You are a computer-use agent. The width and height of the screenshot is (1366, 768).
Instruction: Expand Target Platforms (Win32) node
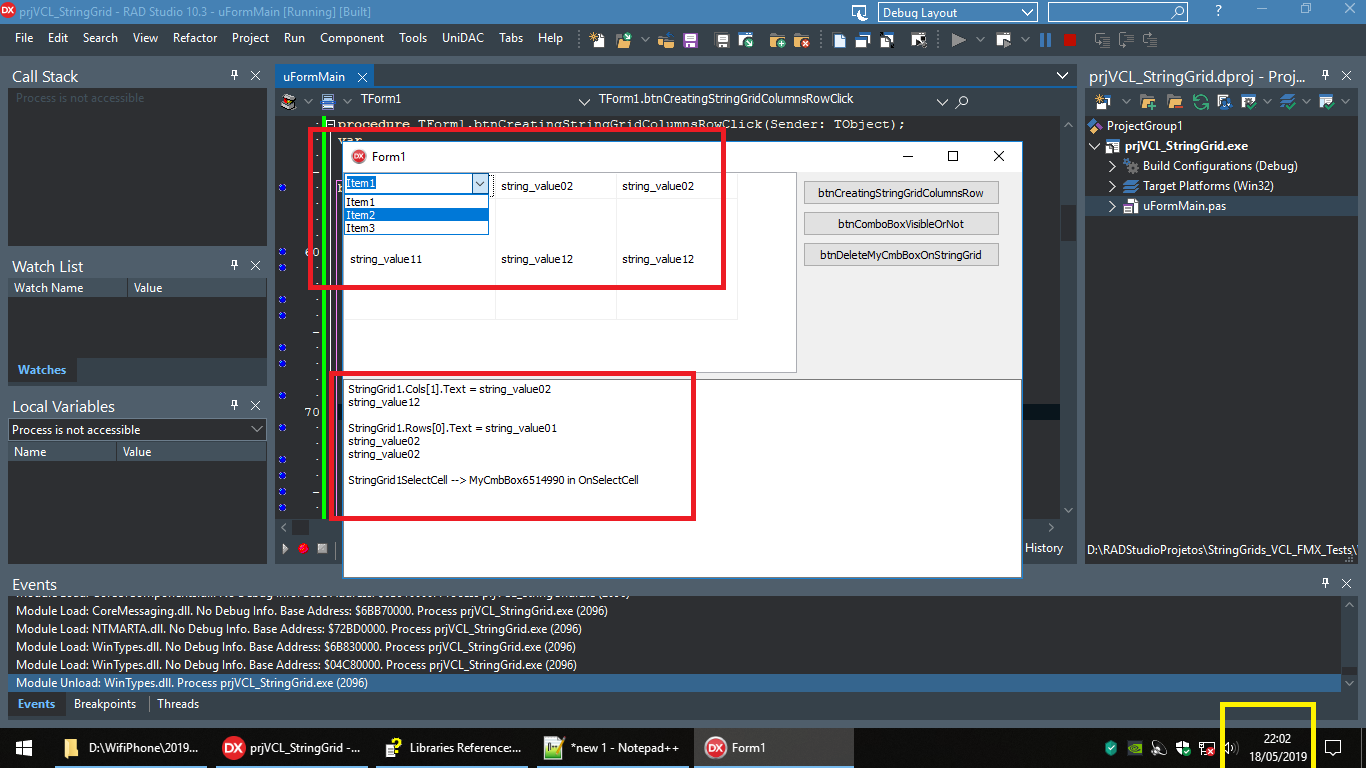click(x=1112, y=186)
